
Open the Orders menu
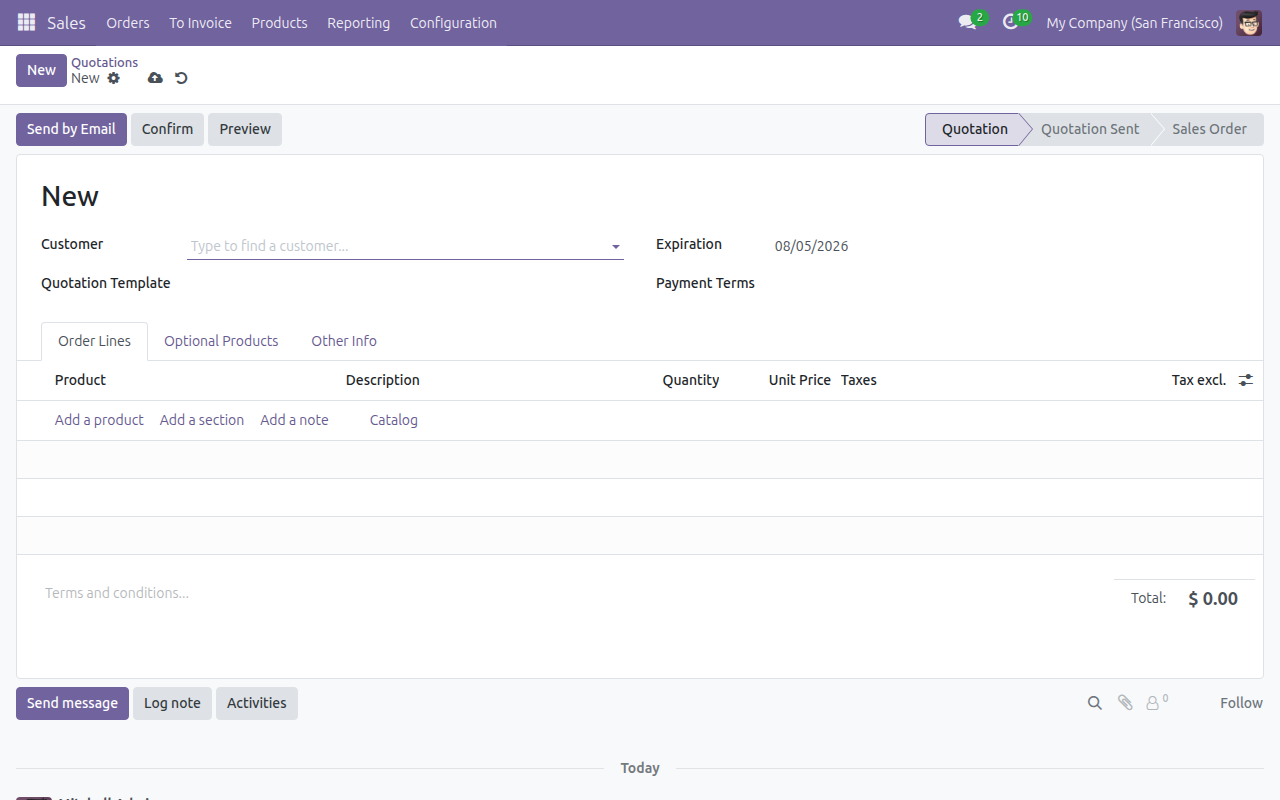coord(128,22)
